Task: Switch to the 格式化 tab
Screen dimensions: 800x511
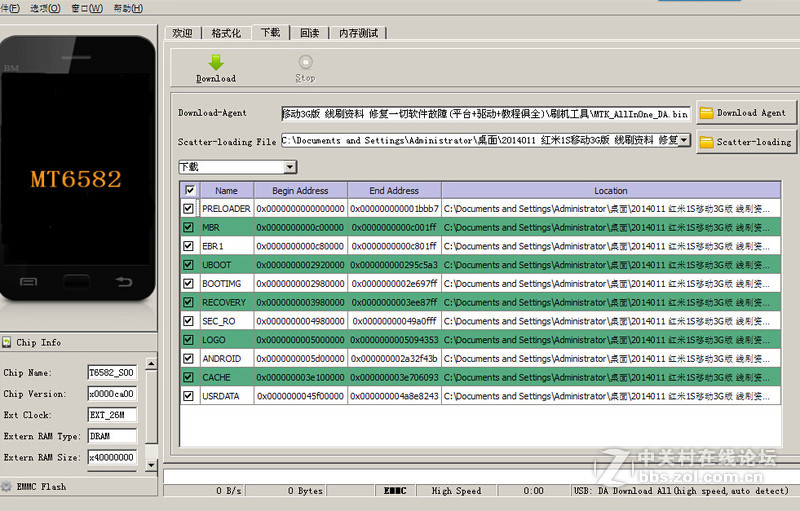Action: [x=226, y=33]
